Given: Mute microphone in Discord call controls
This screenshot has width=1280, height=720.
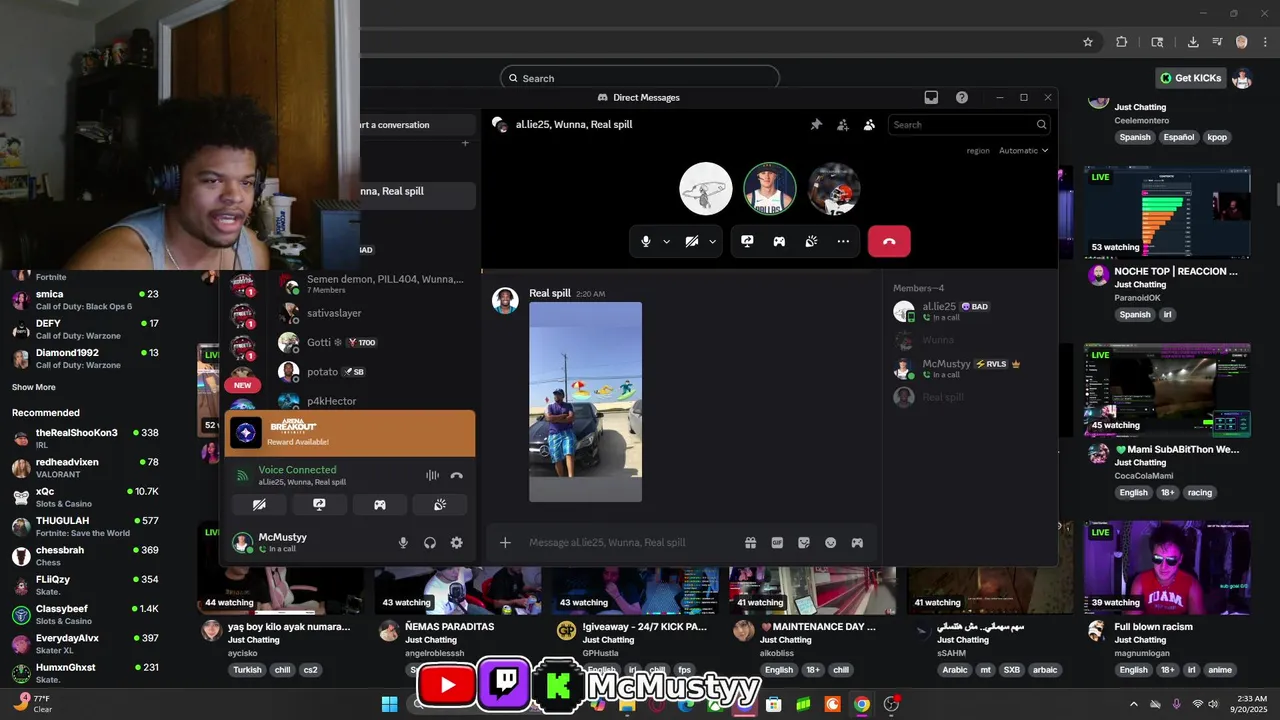Looking at the screenshot, I should coord(646,241).
